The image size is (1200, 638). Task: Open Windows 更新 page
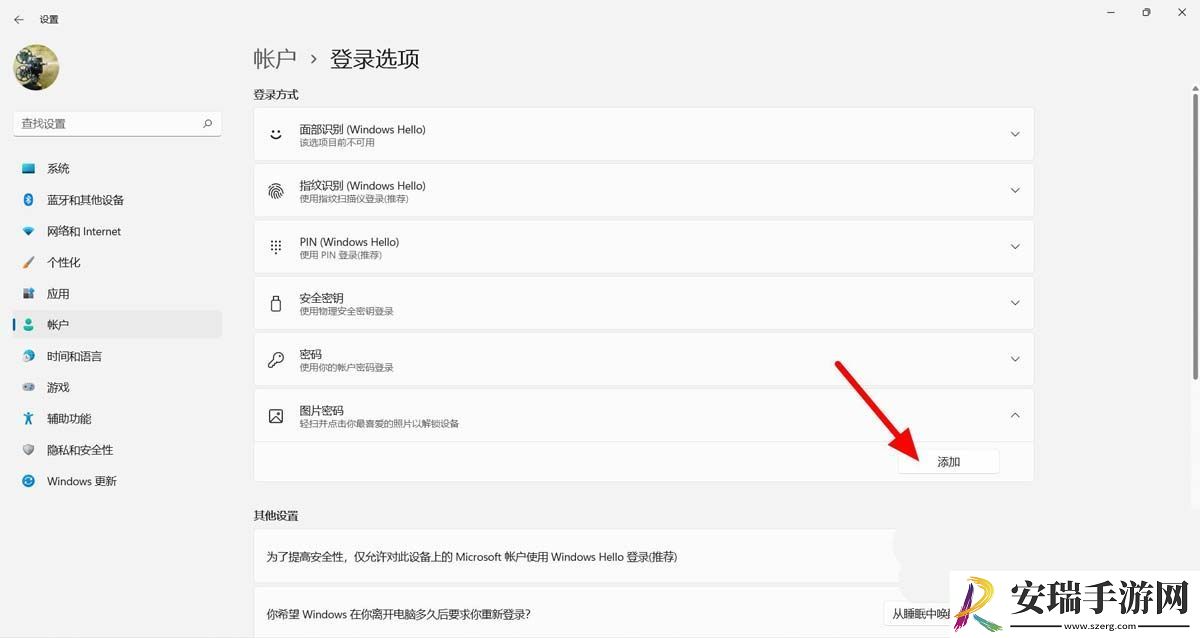pos(117,481)
